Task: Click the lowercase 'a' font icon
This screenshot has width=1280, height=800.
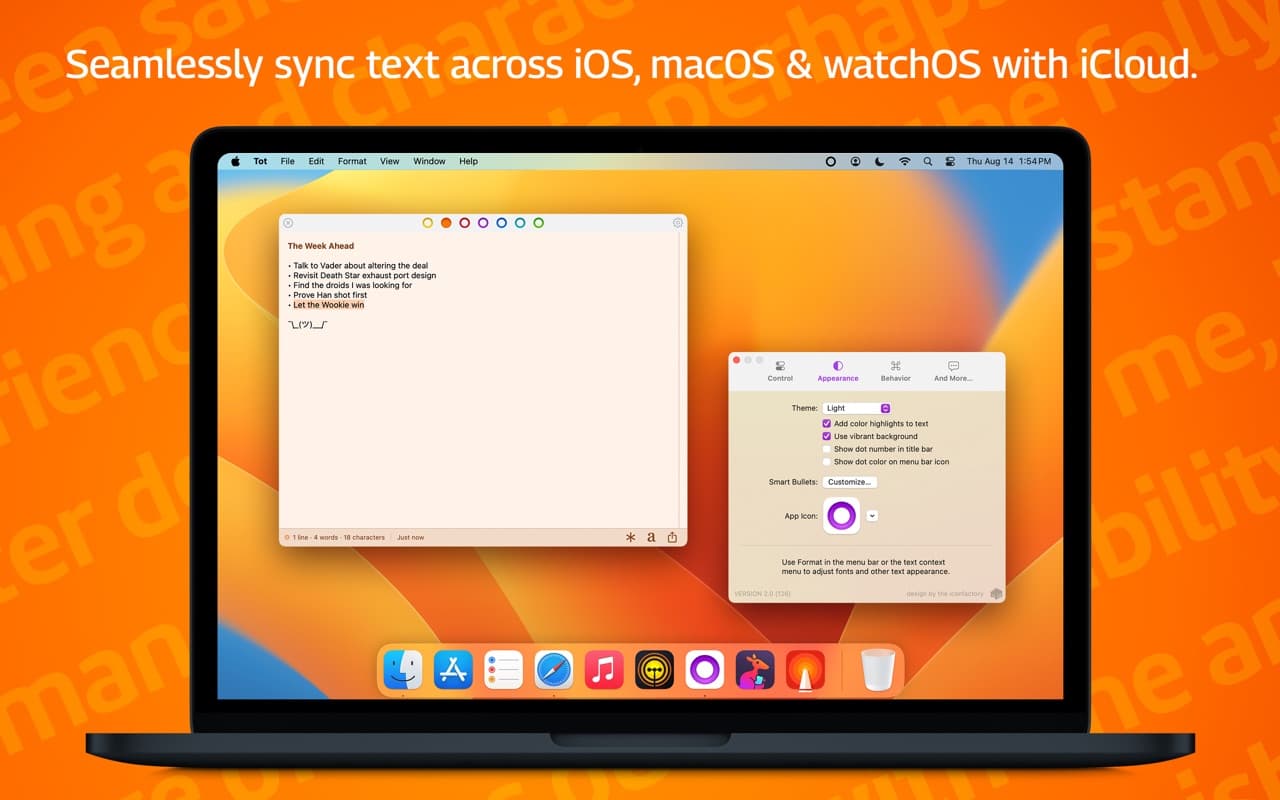Action: [651, 538]
